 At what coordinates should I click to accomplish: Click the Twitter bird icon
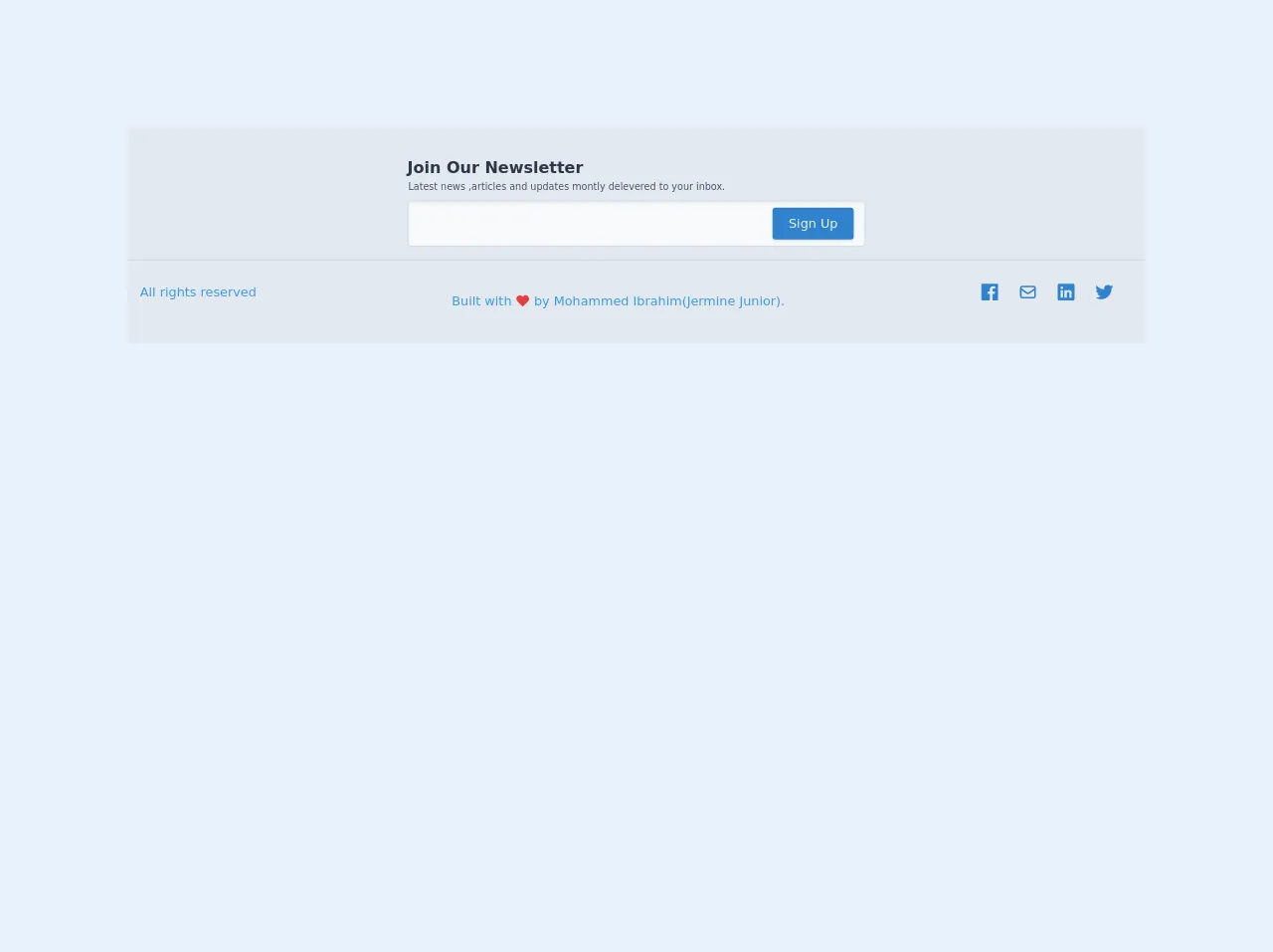tap(1104, 291)
